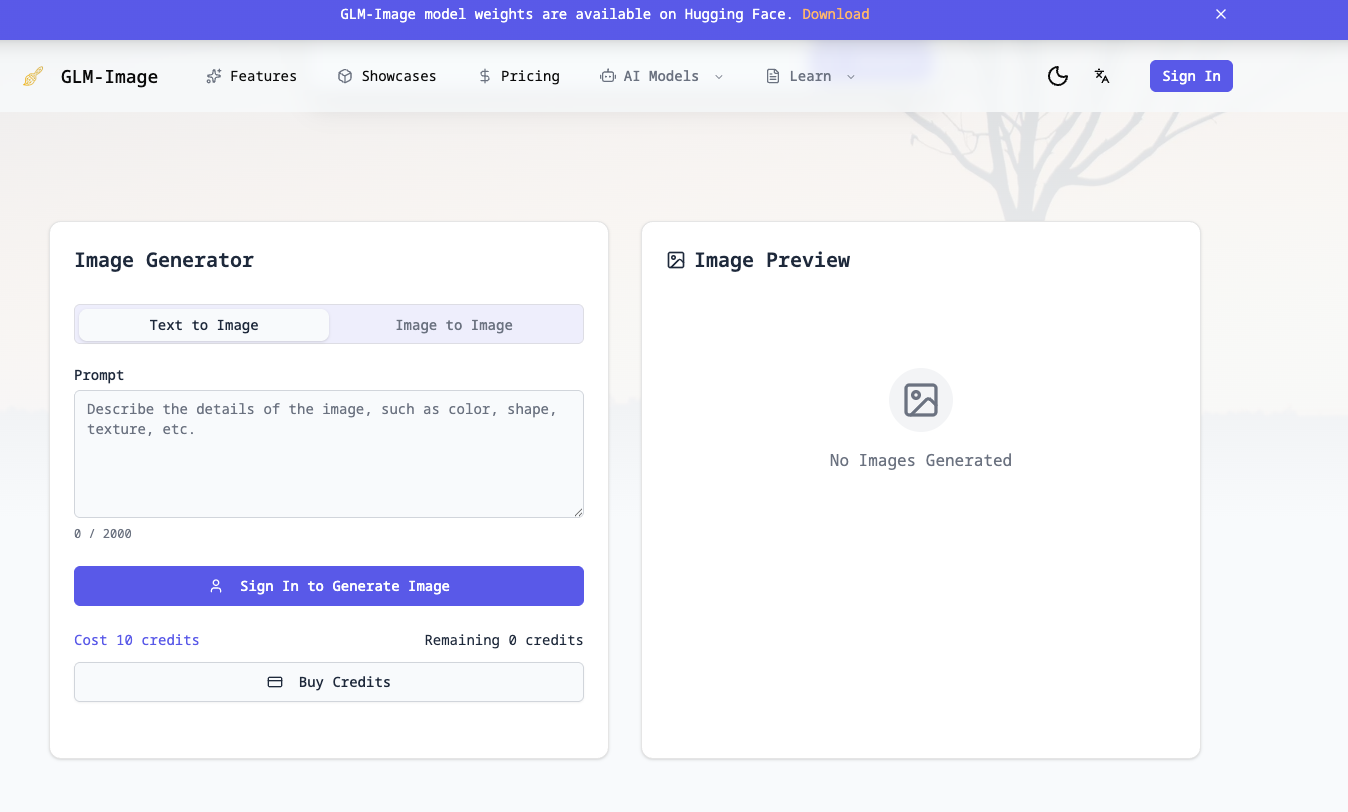Click the cube icon beside Showcases
This screenshot has width=1348, height=812.
pyautogui.click(x=345, y=76)
